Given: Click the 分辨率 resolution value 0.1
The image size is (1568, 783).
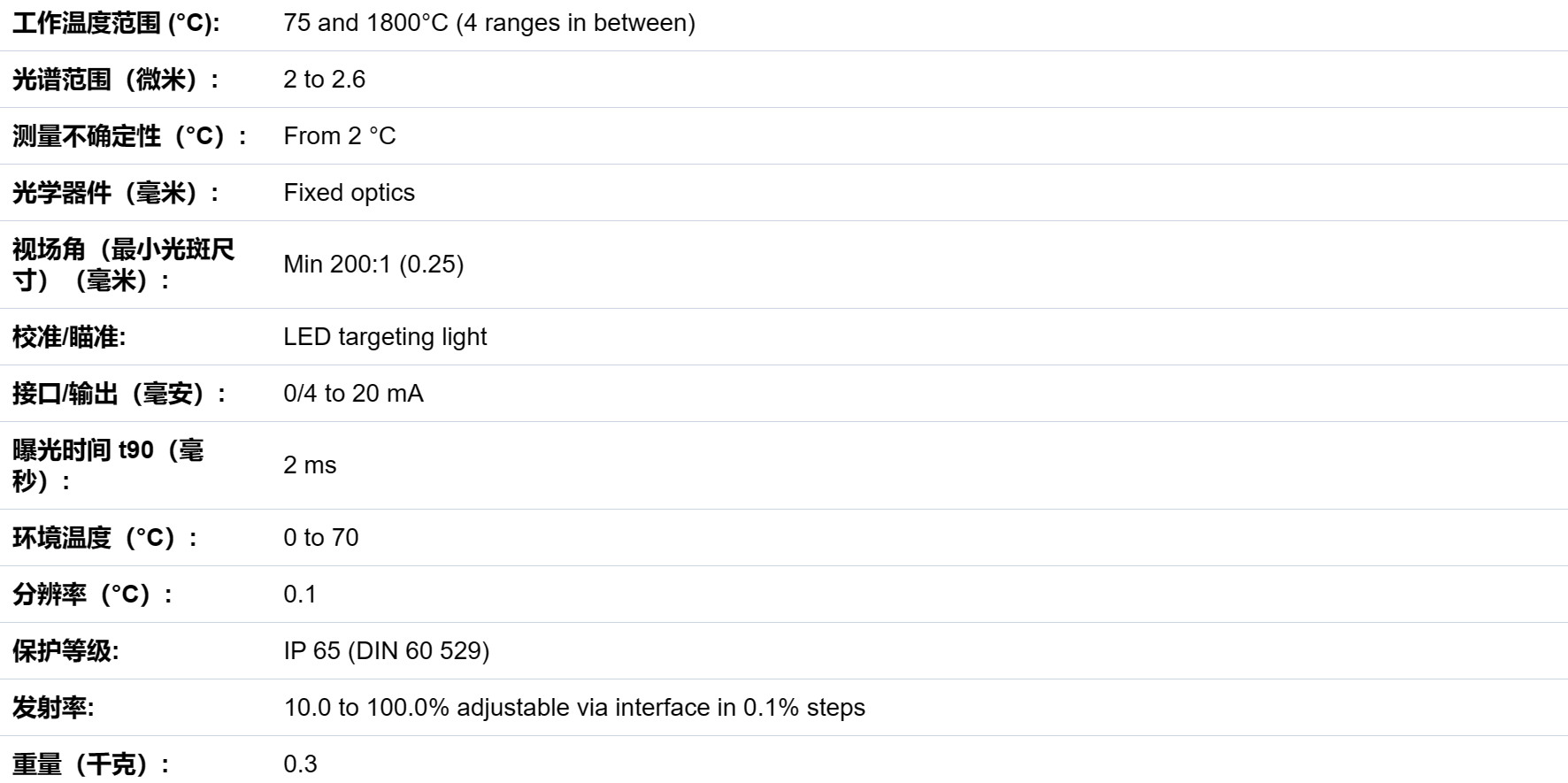Looking at the screenshot, I should click(300, 595).
